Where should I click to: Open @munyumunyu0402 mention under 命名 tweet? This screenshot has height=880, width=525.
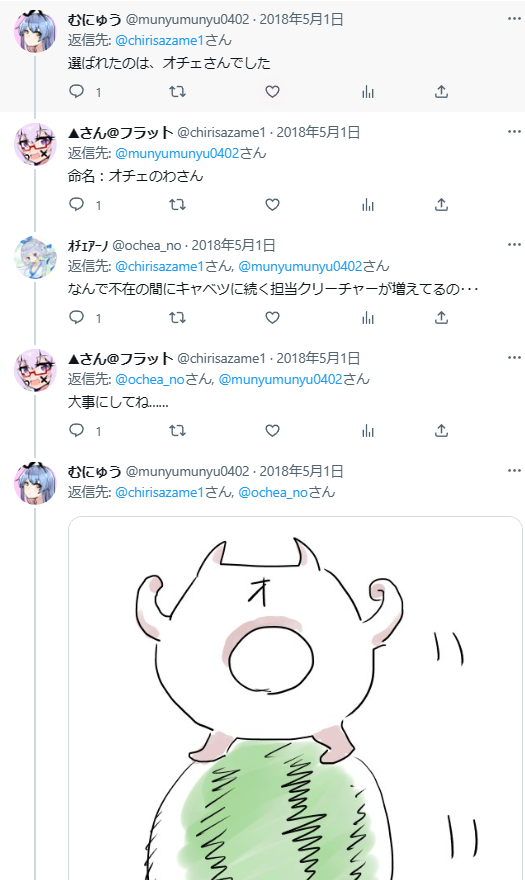coord(177,153)
